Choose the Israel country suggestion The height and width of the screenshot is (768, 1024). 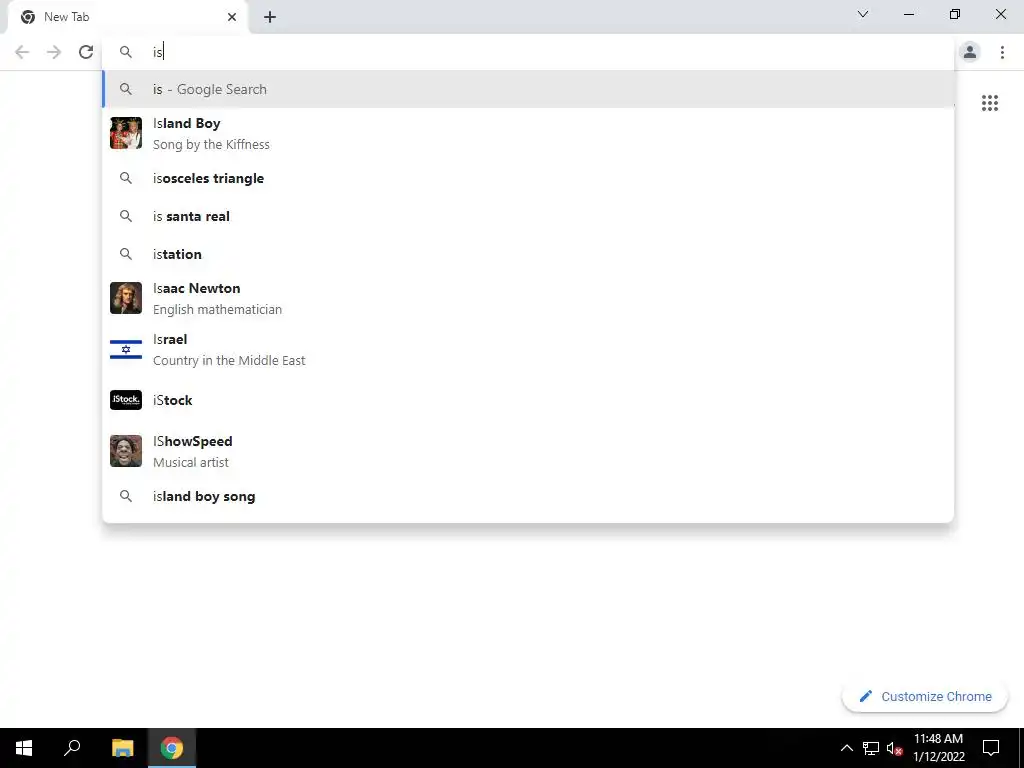528,349
